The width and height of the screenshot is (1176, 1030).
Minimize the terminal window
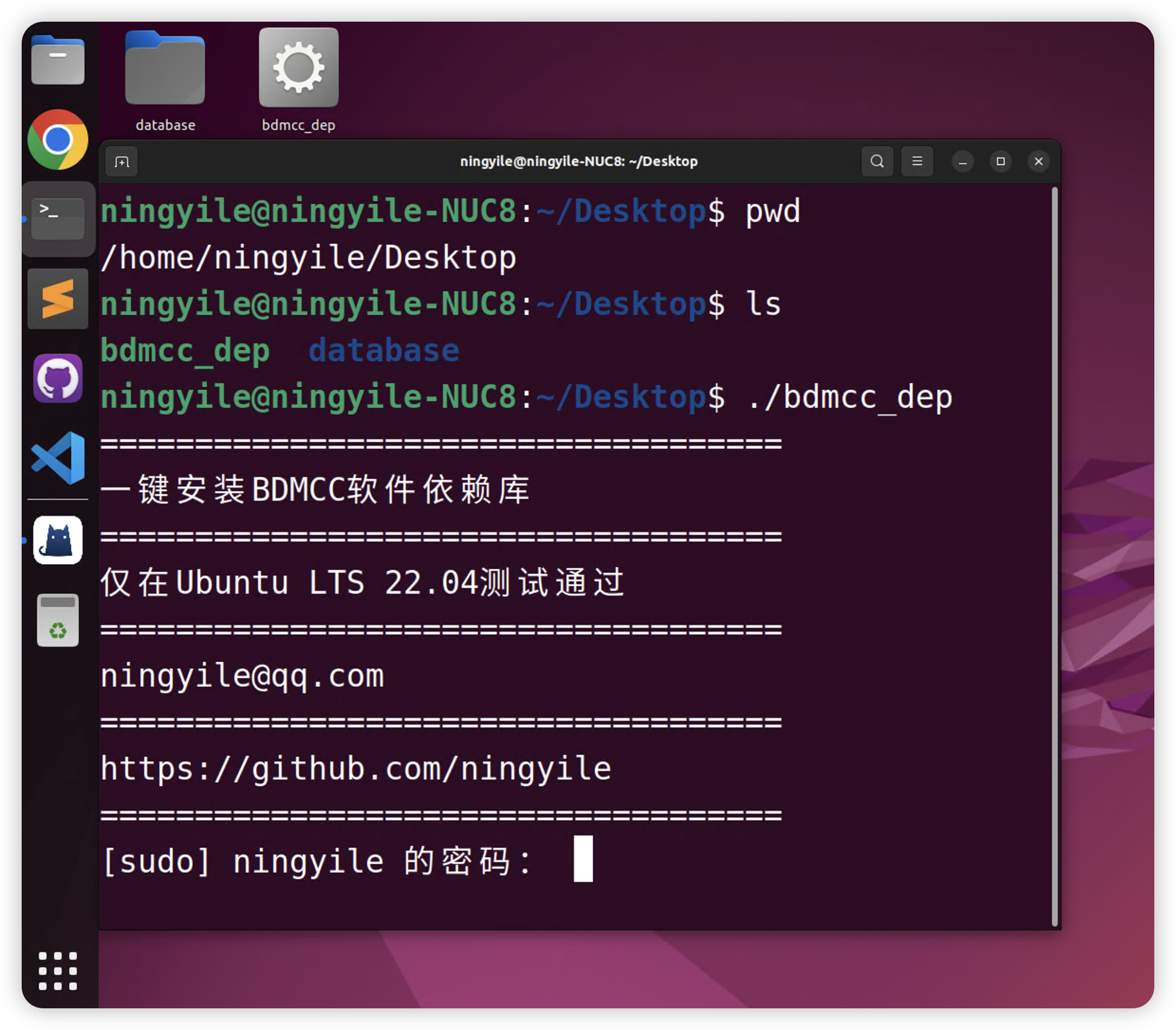tap(963, 161)
